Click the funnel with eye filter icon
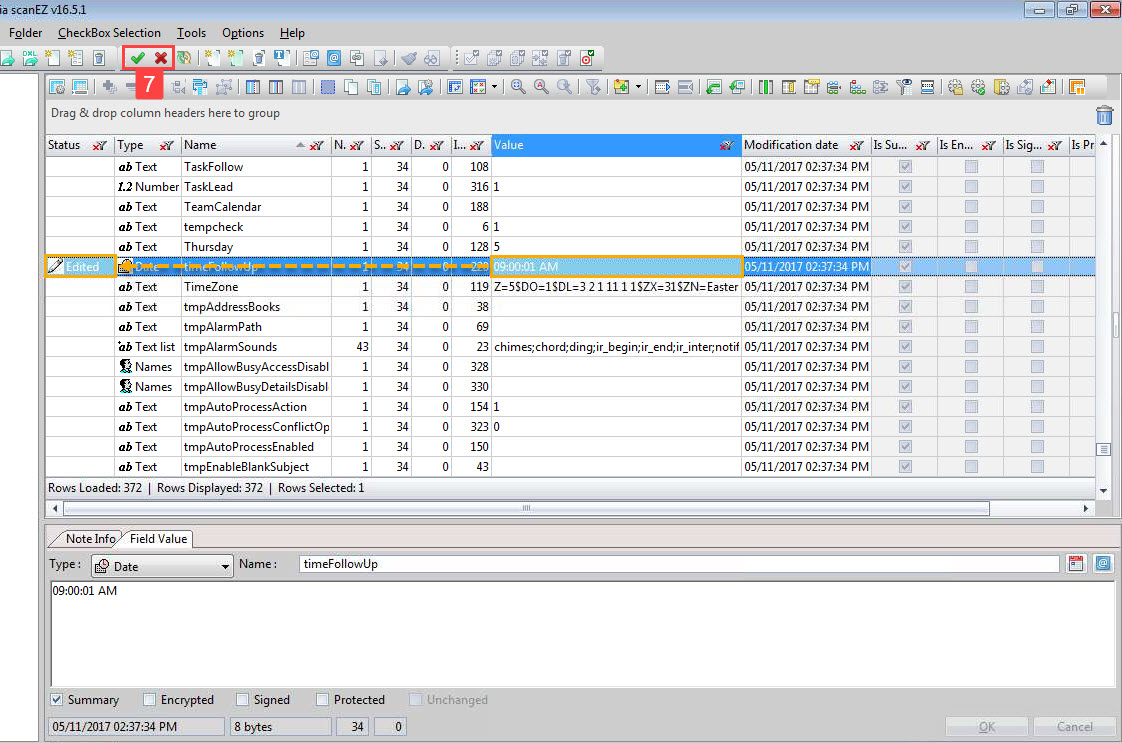 904,87
